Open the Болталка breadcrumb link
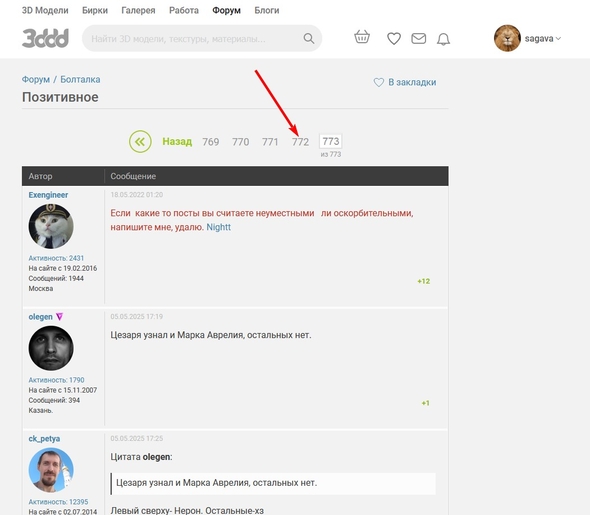The height and width of the screenshot is (515, 590). tap(80, 79)
